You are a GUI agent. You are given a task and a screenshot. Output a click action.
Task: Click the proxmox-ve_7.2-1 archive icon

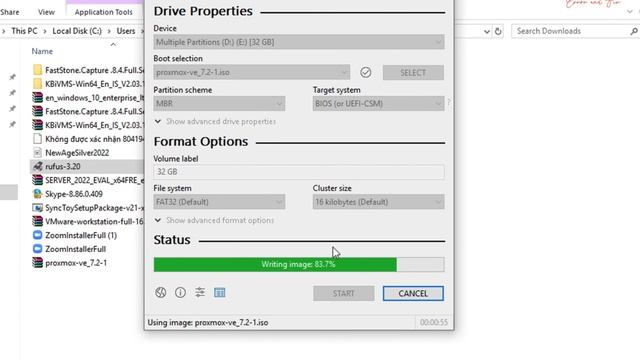click(38, 263)
